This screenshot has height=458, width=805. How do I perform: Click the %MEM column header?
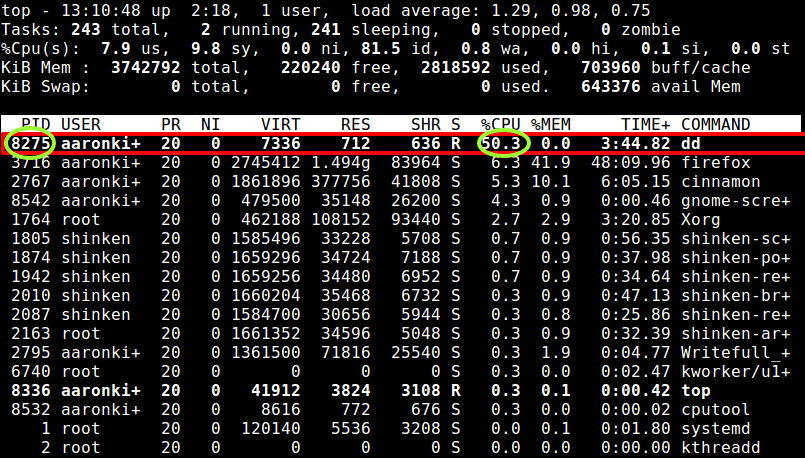(550, 125)
